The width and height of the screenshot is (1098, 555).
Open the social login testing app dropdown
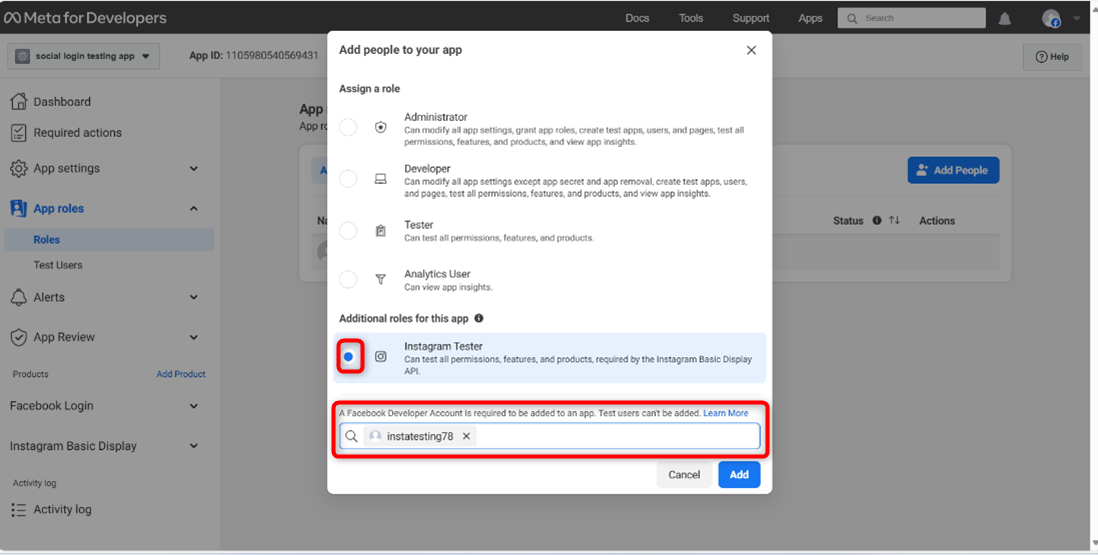click(x=83, y=57)
